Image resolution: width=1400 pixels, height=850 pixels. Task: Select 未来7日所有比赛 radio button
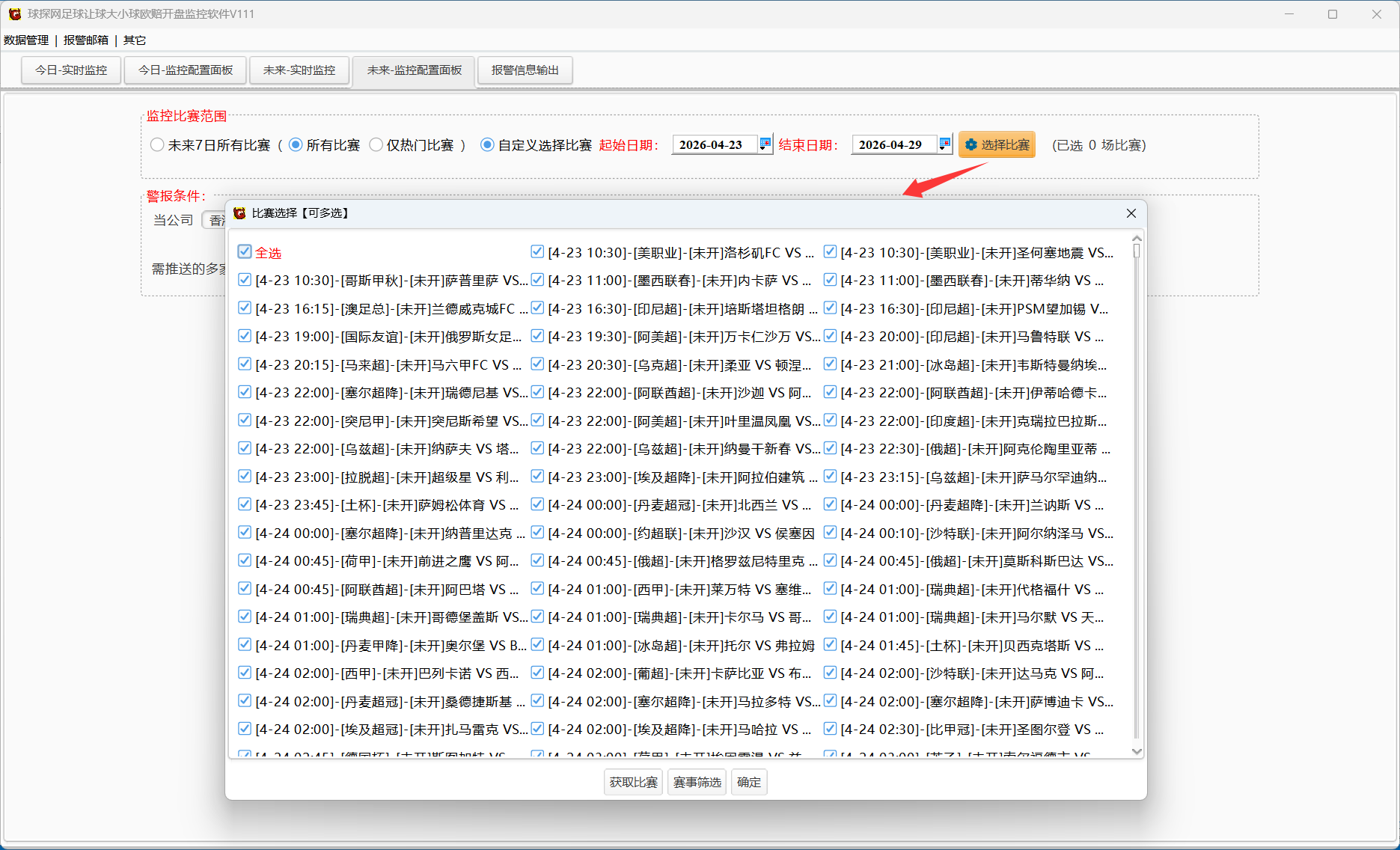(x=156, y=145)
